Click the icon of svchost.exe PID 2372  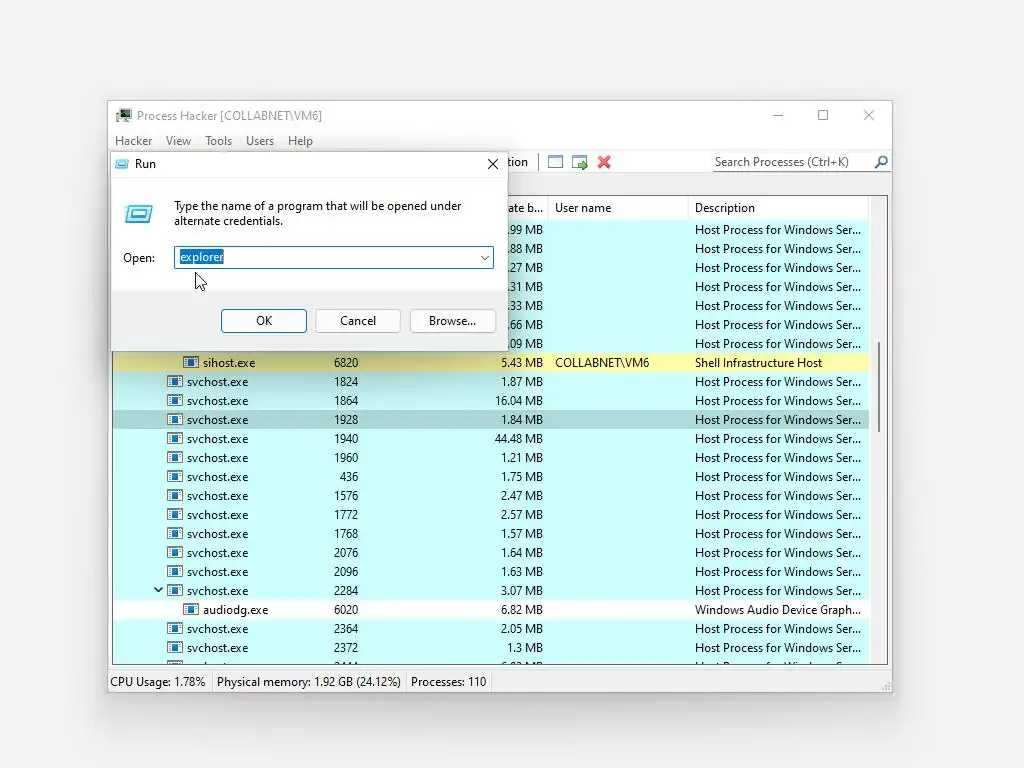click(x=174, y=647)
